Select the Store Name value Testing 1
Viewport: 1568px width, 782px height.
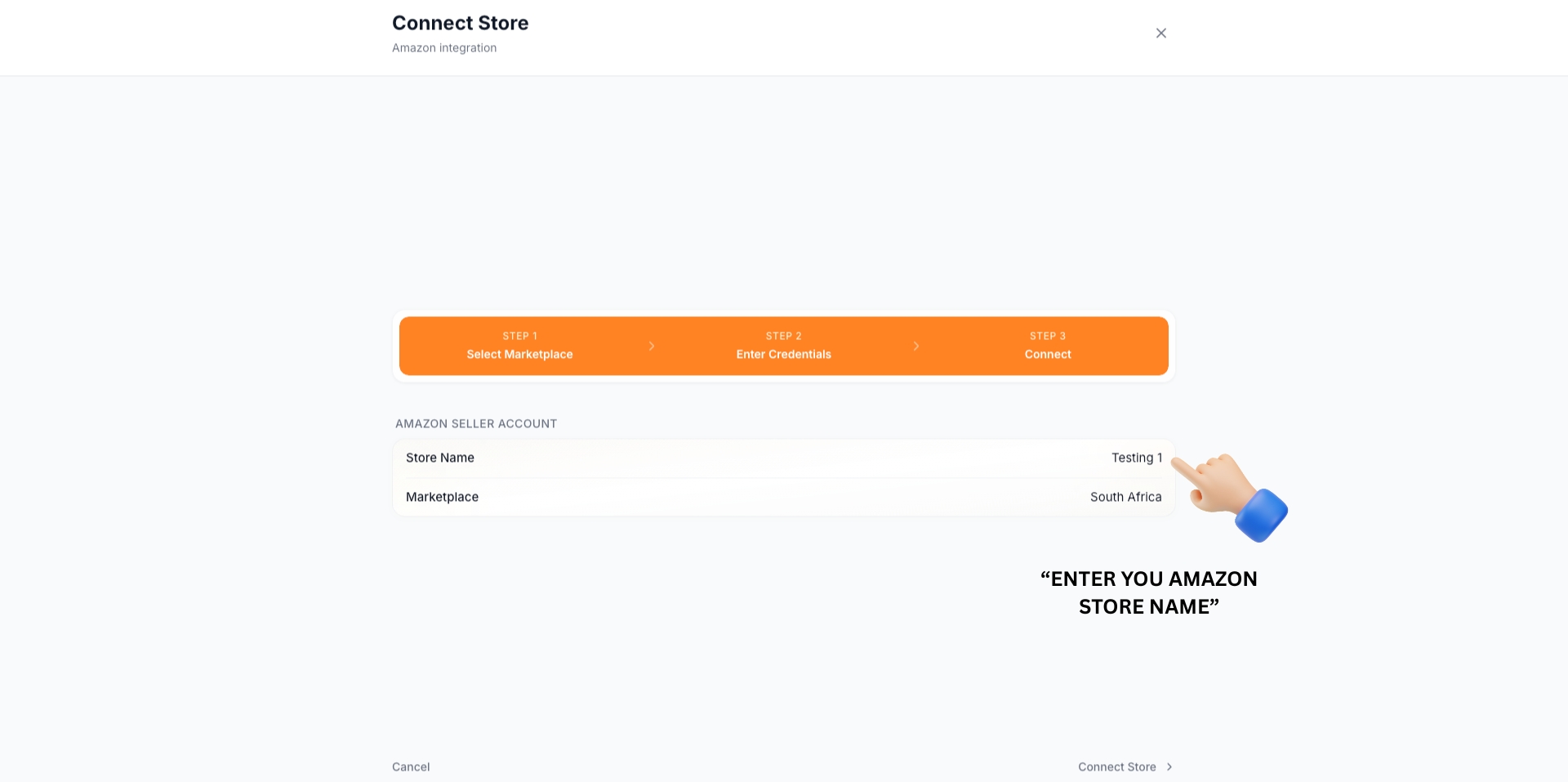[1137, 458]
